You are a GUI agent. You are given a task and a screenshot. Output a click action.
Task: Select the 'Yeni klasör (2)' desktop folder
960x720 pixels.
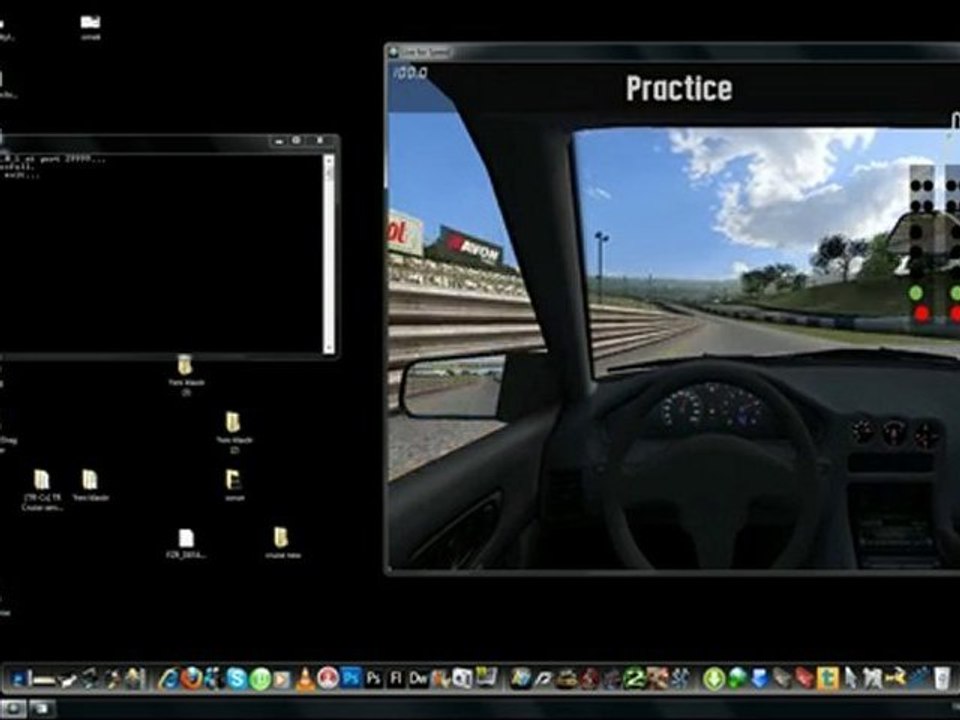pos(233,432)
